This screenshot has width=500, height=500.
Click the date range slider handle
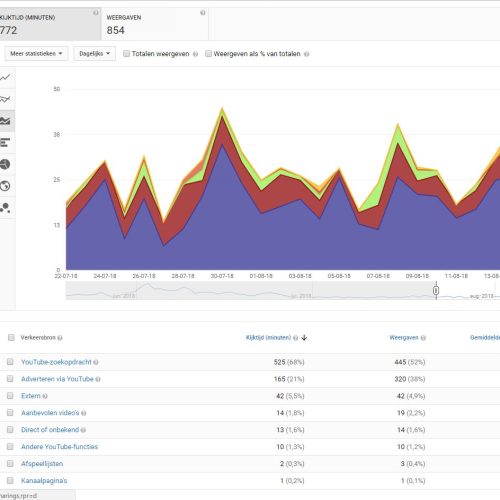point(436,291)
